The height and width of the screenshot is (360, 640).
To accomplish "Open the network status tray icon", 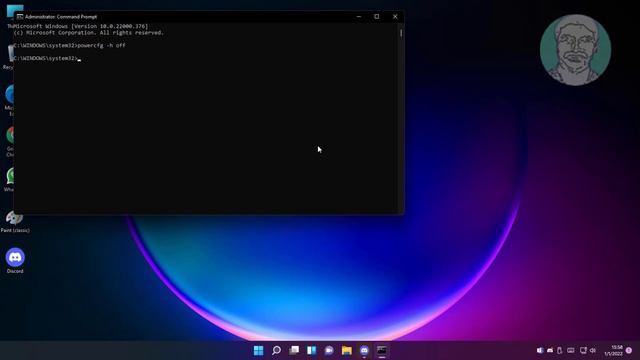I will point(583,350).
